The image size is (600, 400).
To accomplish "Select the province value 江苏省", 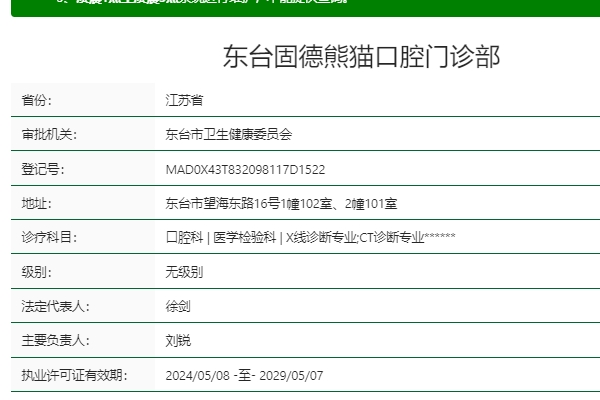I will [x=184, y=100].
